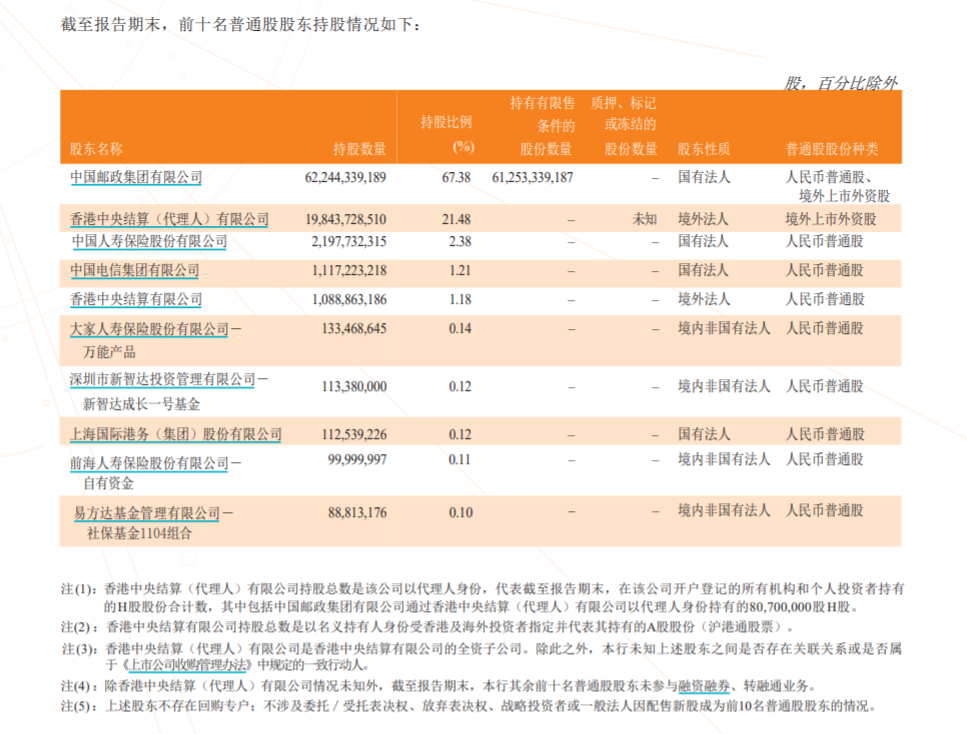Select the percentage value 21.48

[456, 219]
